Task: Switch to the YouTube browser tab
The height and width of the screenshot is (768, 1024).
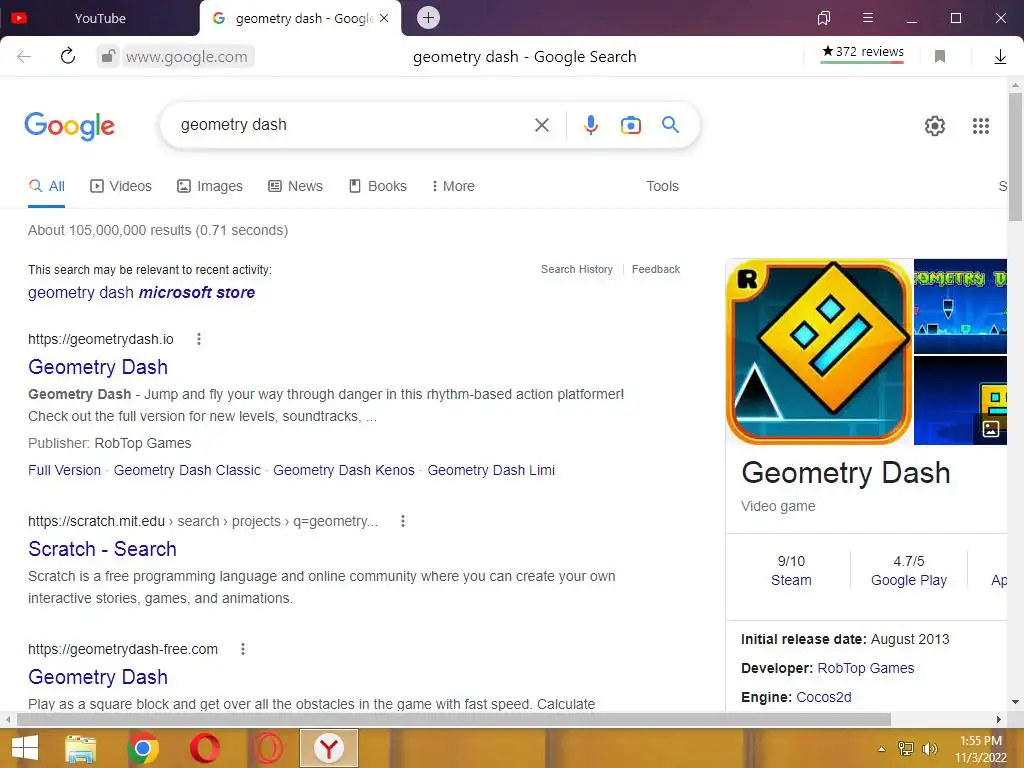Action: click(x=99, y=18)
